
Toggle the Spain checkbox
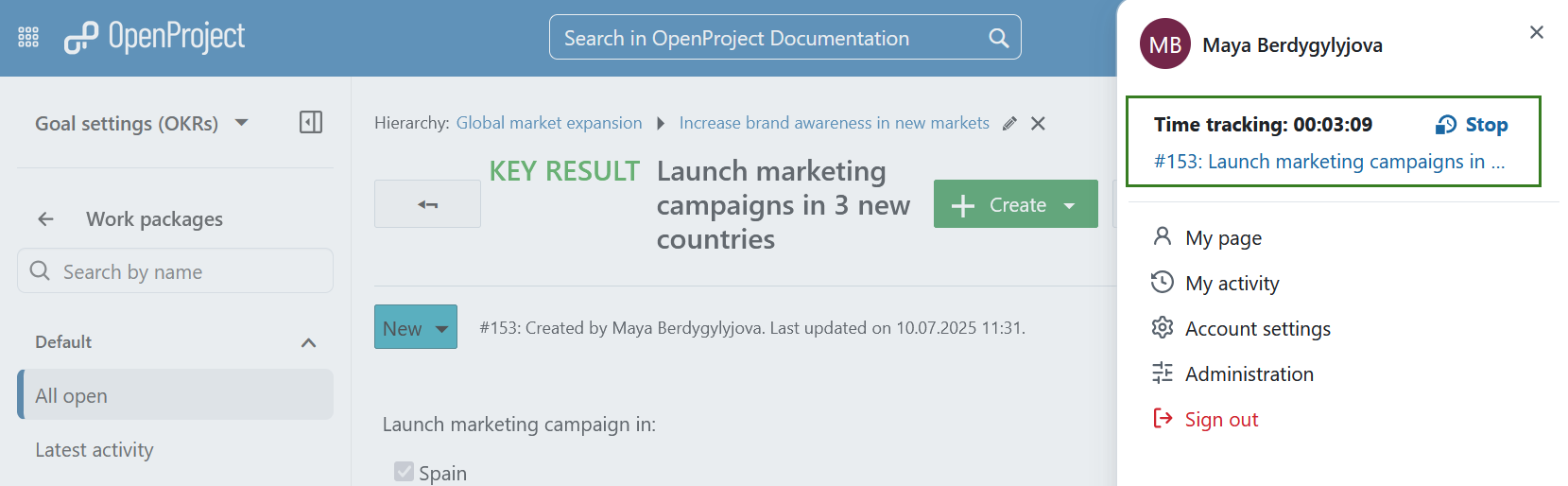pos(405,472)
